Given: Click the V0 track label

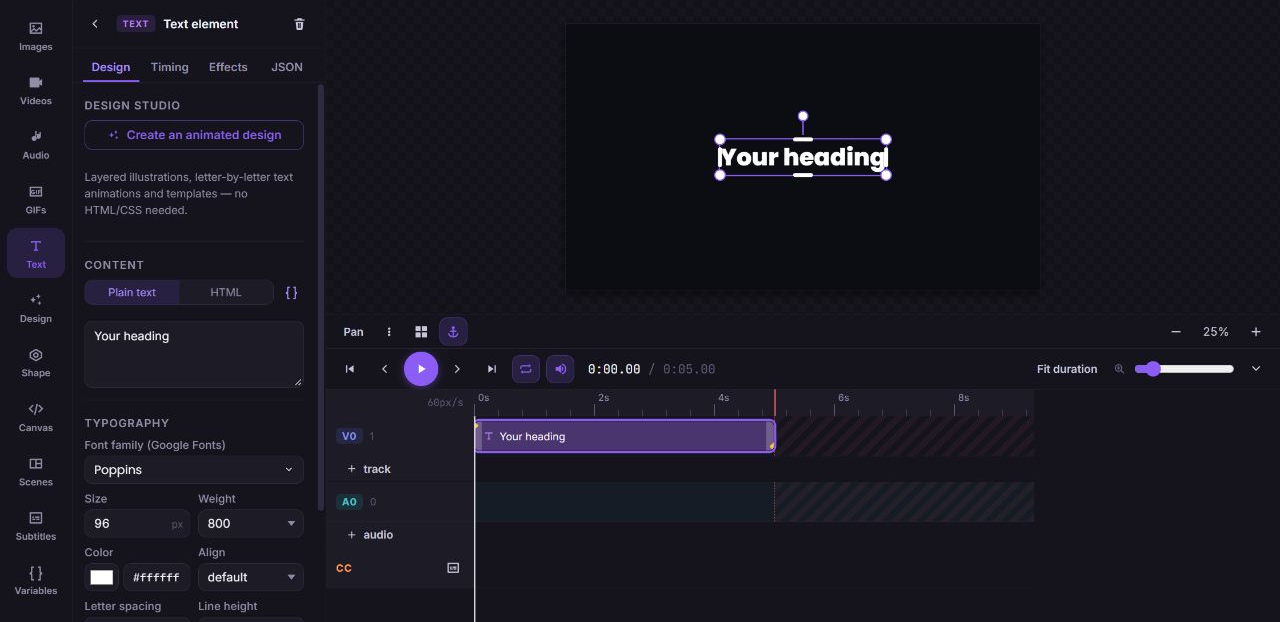Looking at the screenshot, I should click(x=349, y=436).
